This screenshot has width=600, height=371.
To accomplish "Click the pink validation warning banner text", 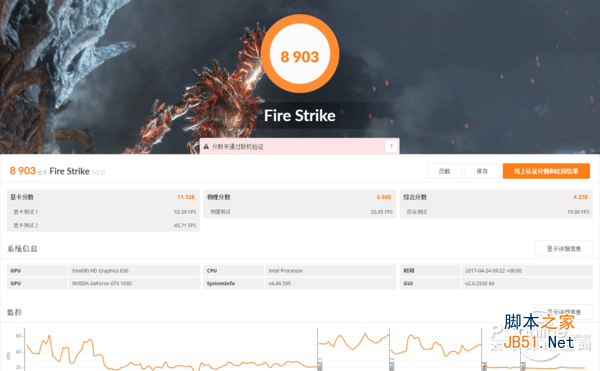I will [x=238, y=146].
